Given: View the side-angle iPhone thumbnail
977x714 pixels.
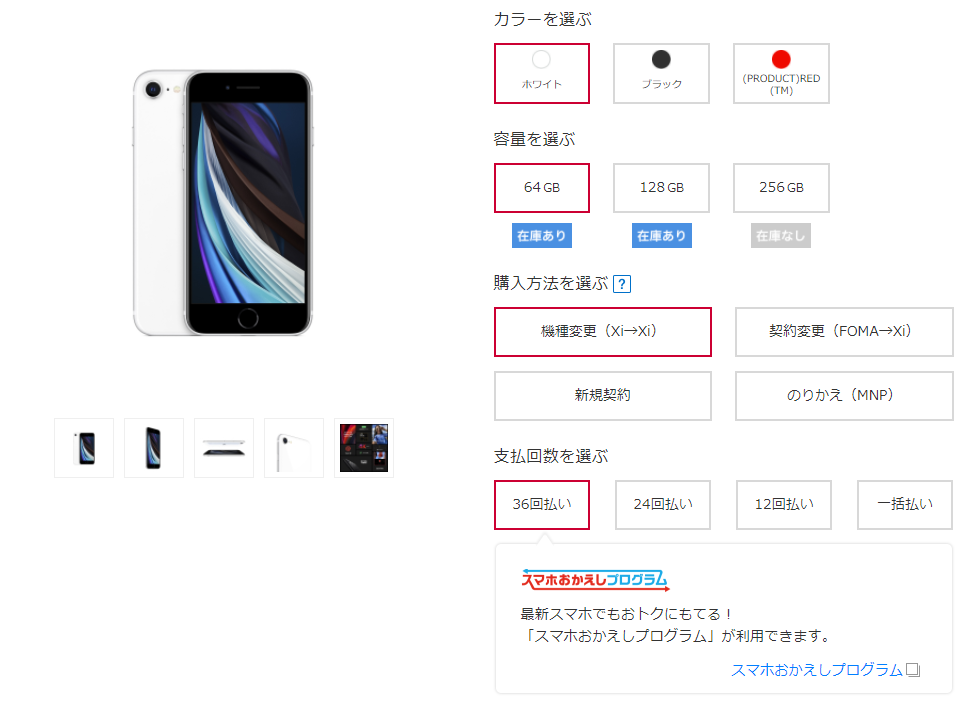Looking at the screenshot, I should point(154,448).
